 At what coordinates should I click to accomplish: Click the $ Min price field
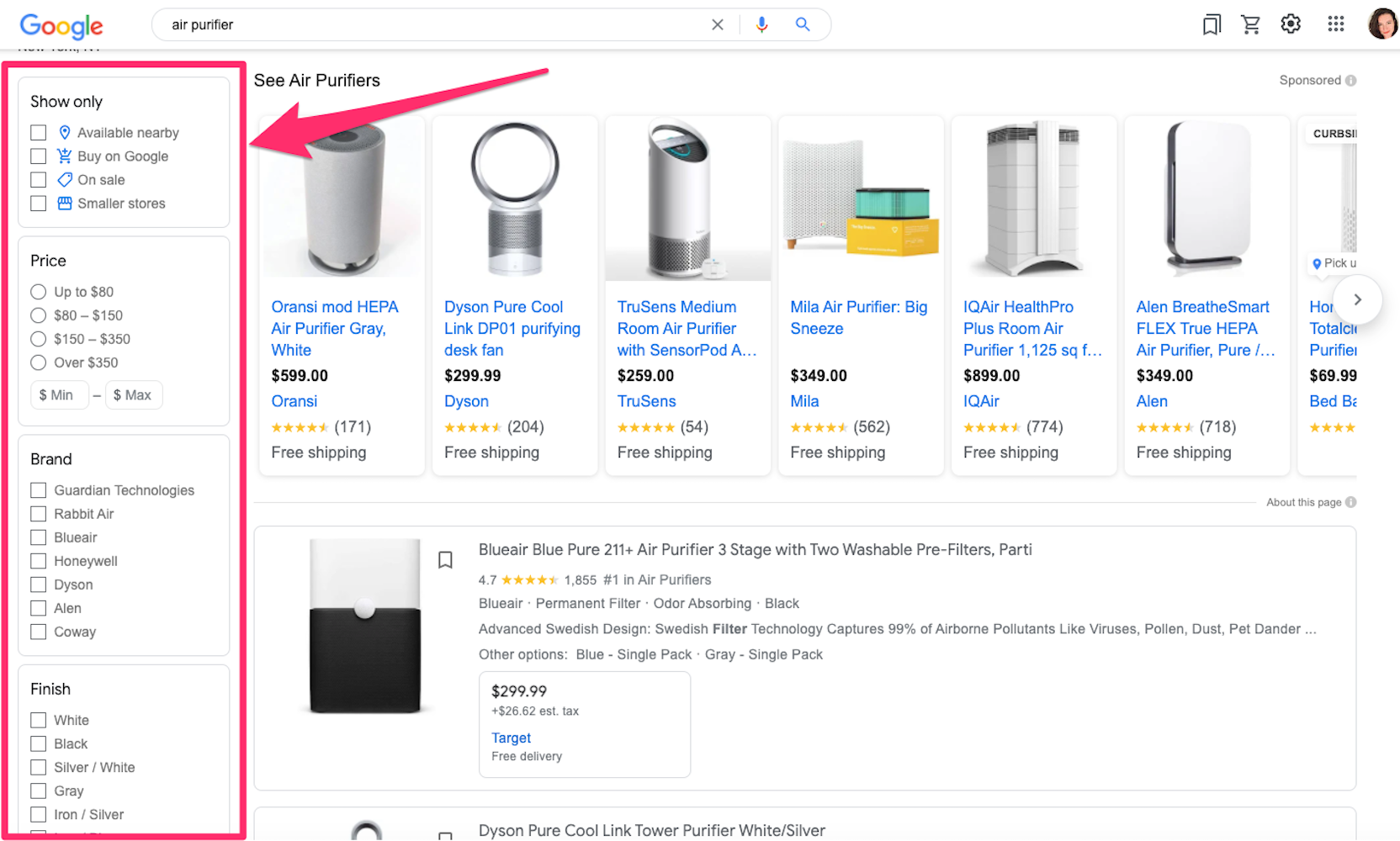(59, 395)
